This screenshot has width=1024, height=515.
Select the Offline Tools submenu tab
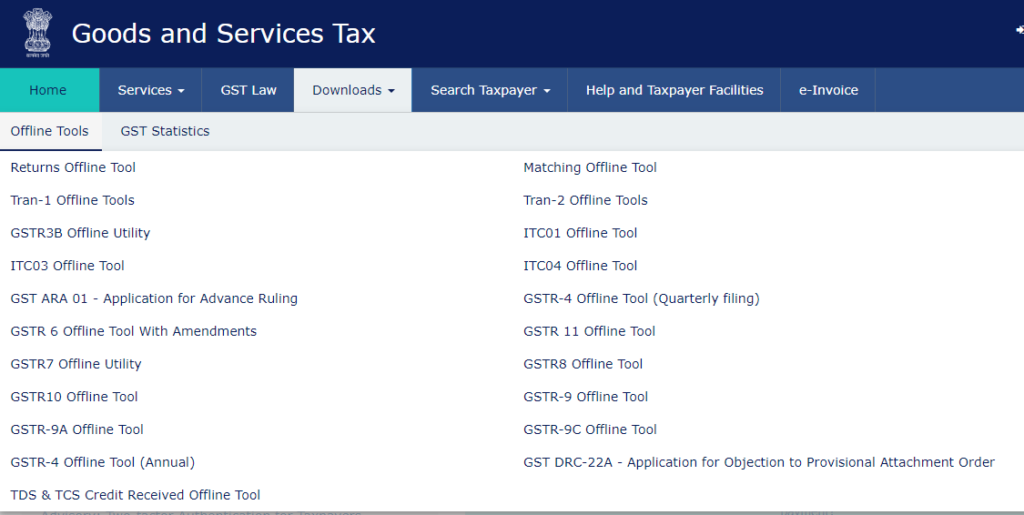(50, 131)
